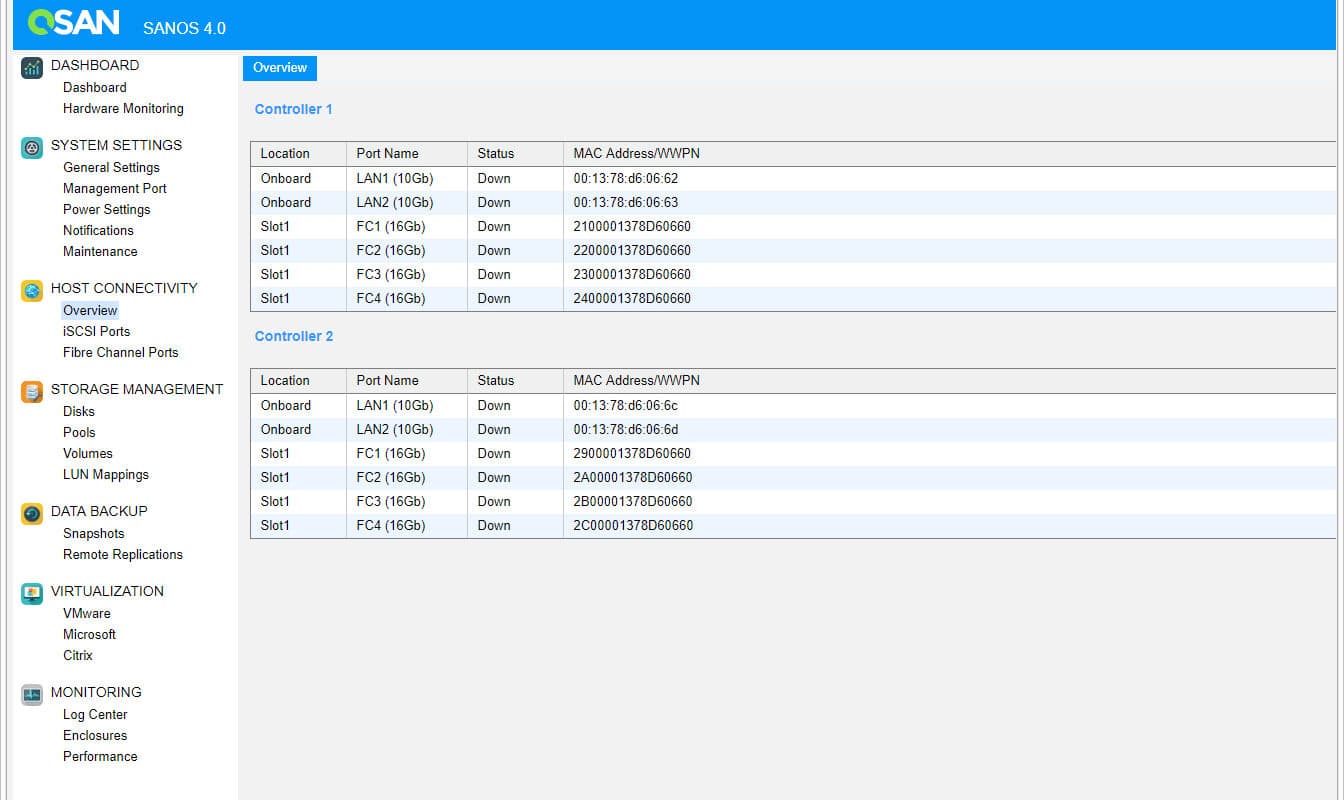The width and height of the screenshot is (1344, 800).
Task: Select WWPN 2900001378D60660
Action: point(632,453)
